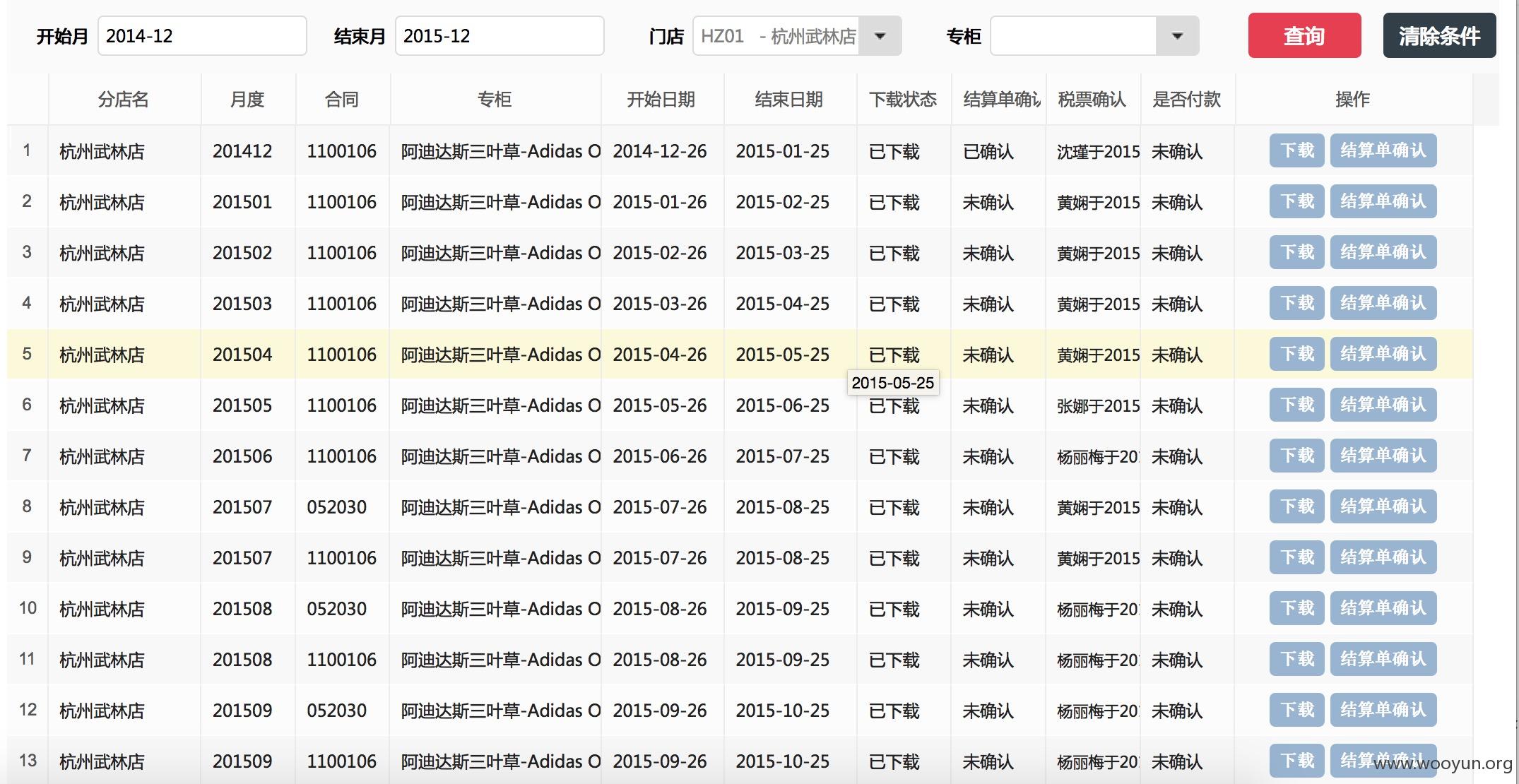Sort by 合同 column header
The image size is (1519, 784).
343,100
